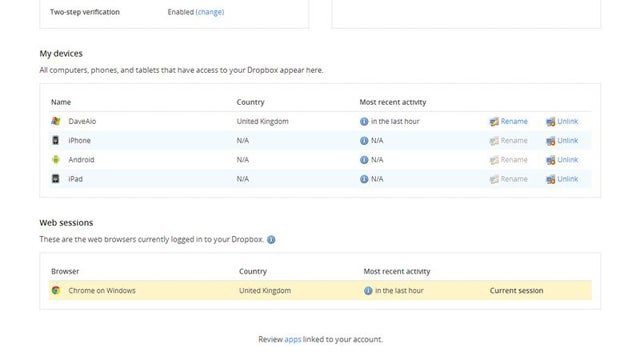
Task: Click 'Chrome on Windows' browser name
Action: point(102,291)
